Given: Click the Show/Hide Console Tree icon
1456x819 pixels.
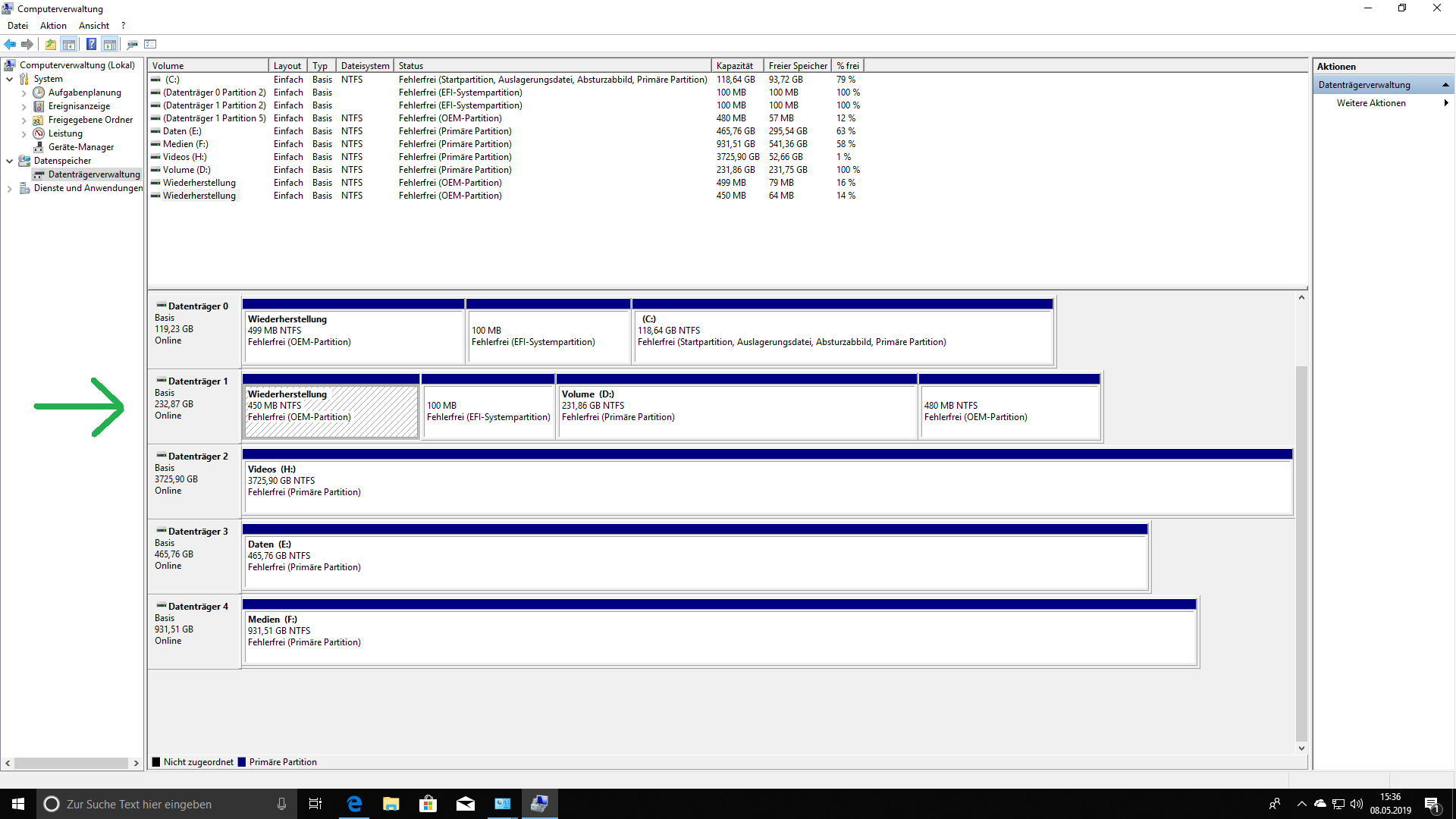Looking at the screenshot, I should coord(69,44).
